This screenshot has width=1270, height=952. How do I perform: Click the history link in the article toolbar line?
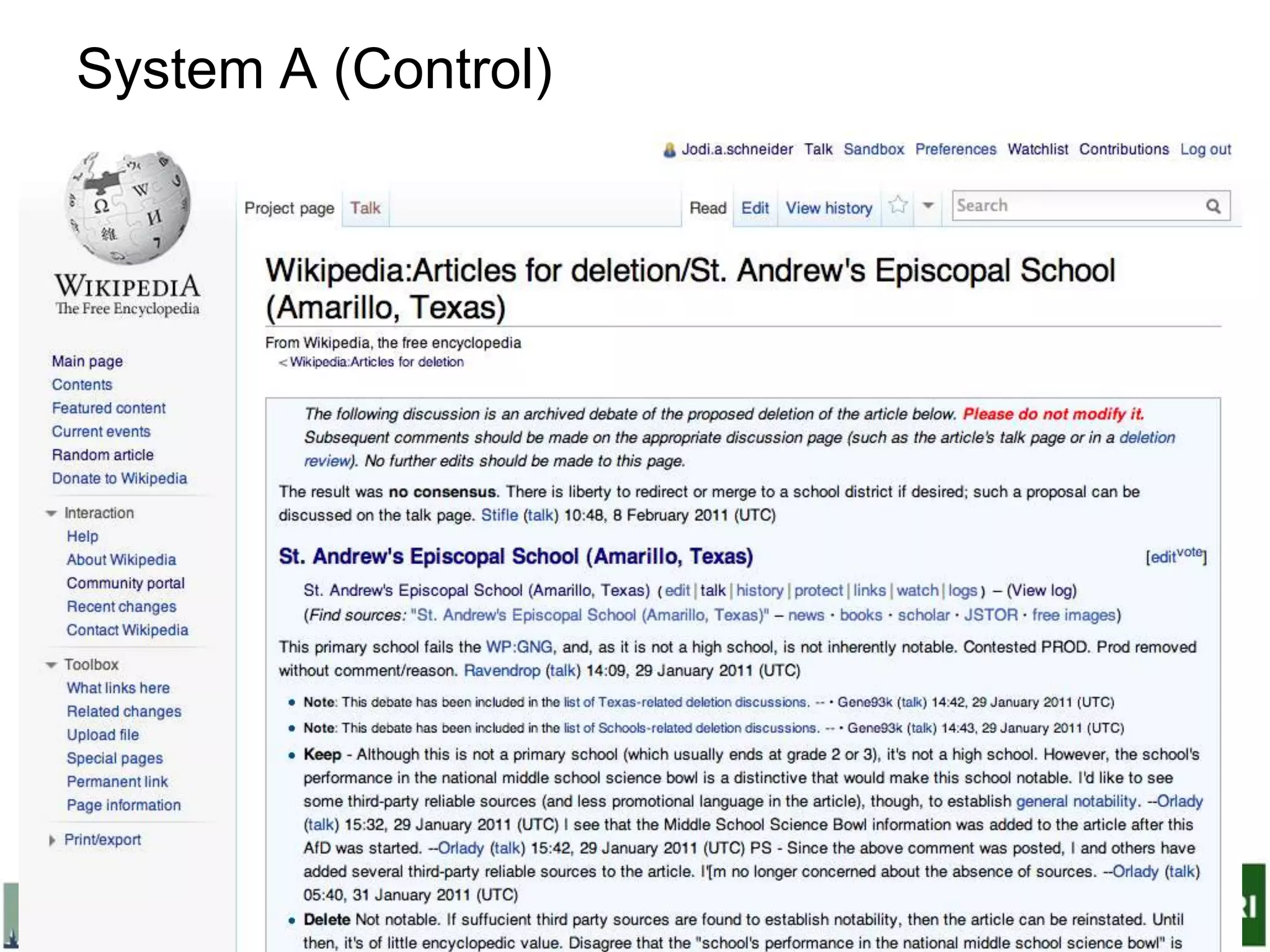(760, 591)
